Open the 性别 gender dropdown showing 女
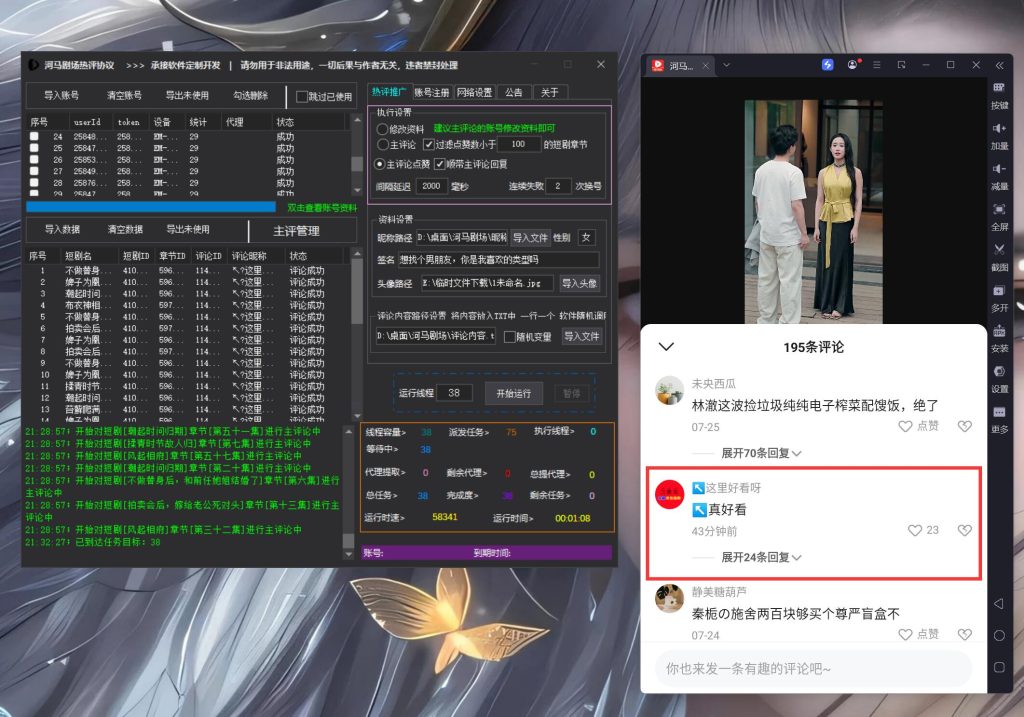Viewport: 1024px width, 717px height. (586, 237)
